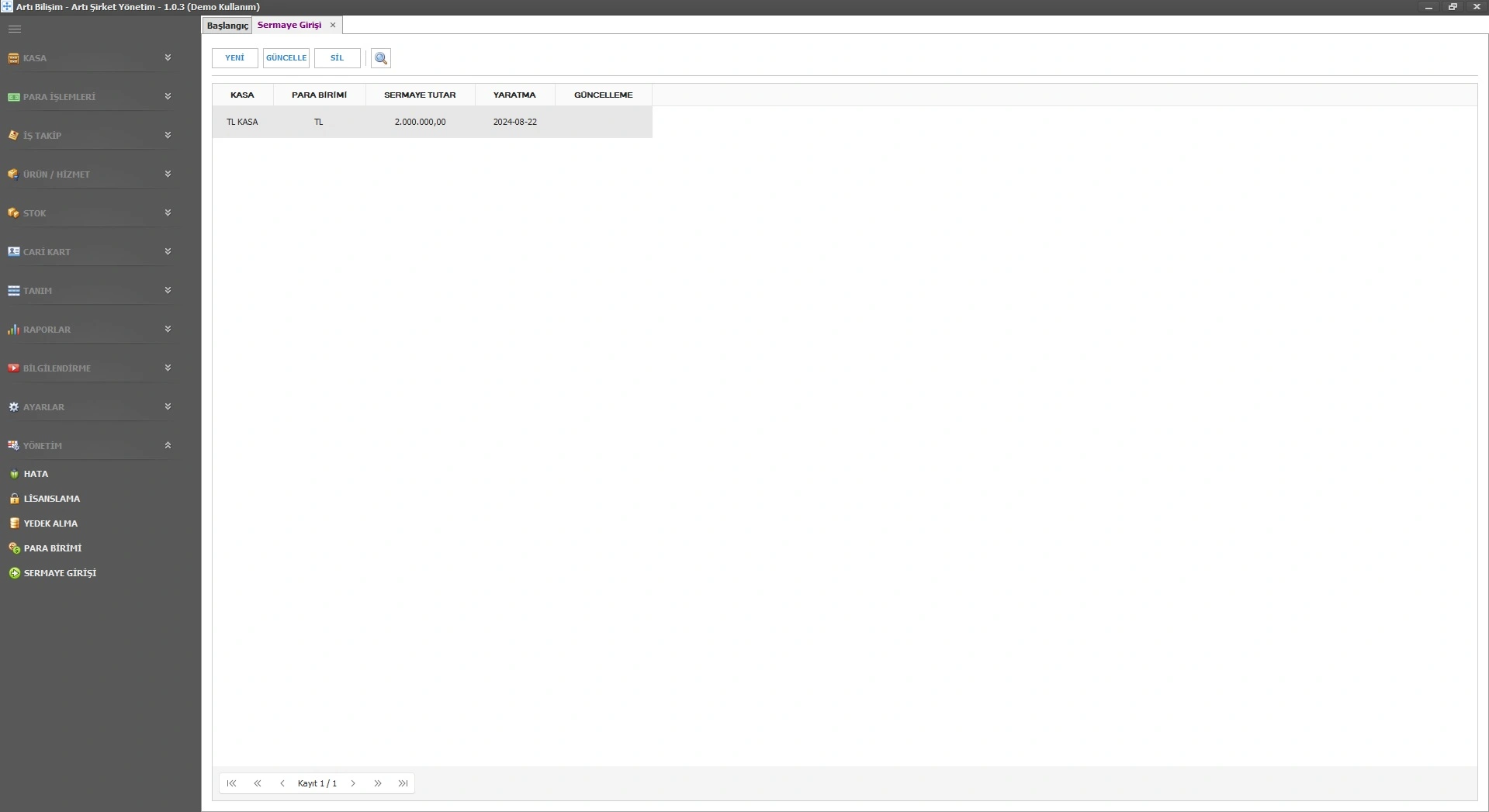The height and width of the screenshot is (812, 1489).
Task: Click the YEDEK ALMA database icon
Action: point(14,523)
